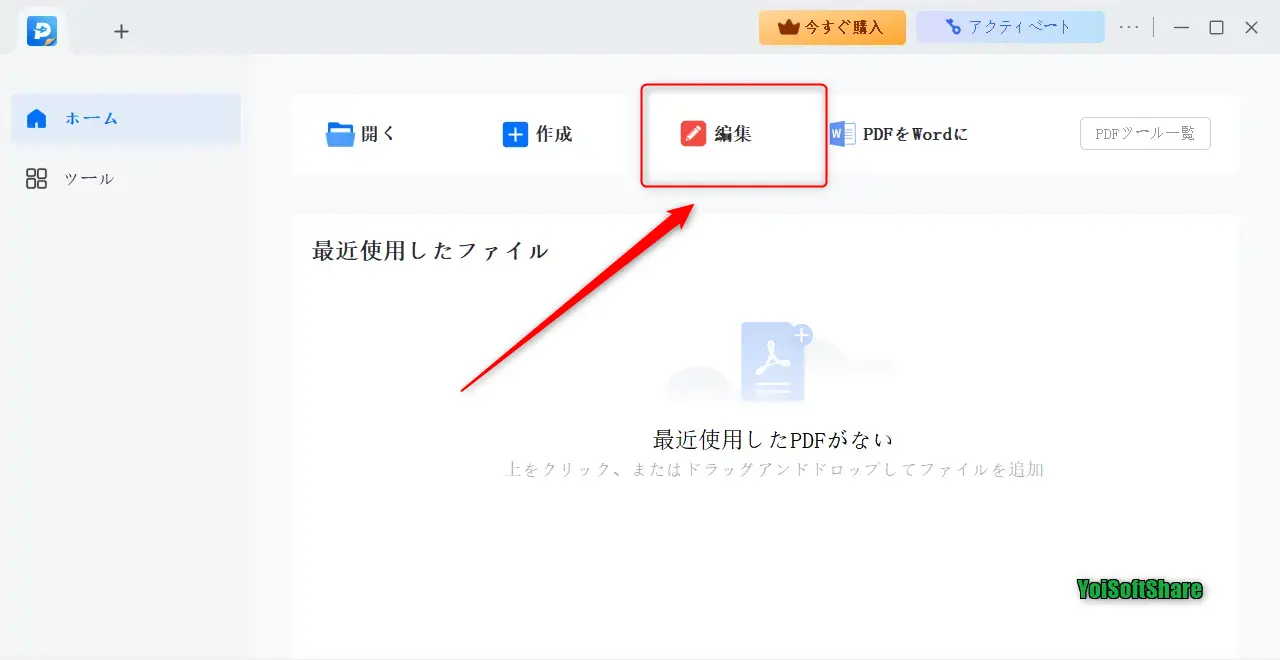Click the 最近使用したファイル heading text
The width and height of the screenshot is (1280, 660).
(x=430, y=251)
